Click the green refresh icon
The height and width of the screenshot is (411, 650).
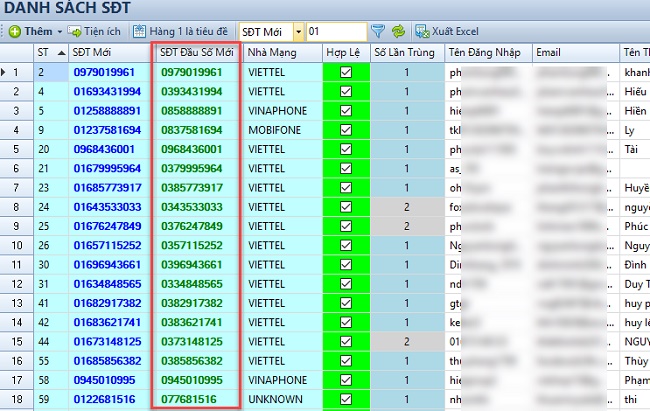point(398,31)
